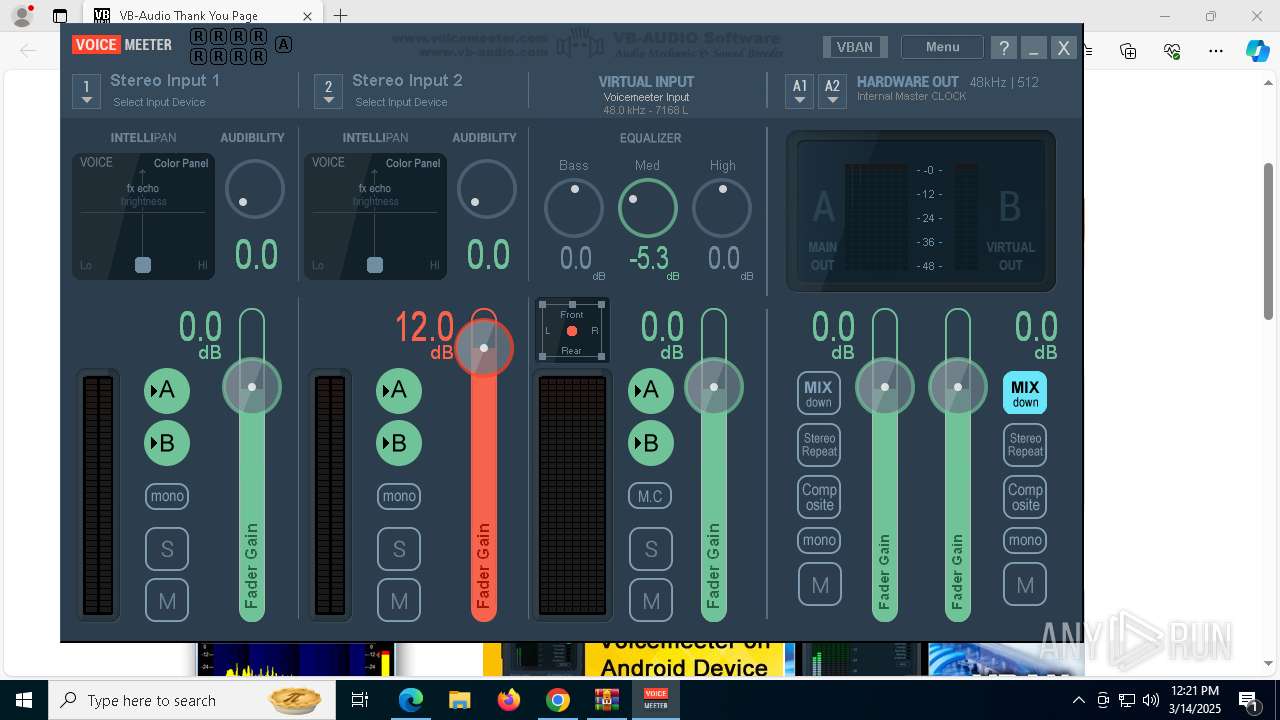Mute master output B
Image resolution: width=1280 pixels, height=720 pixels.
click(1025, 585)
